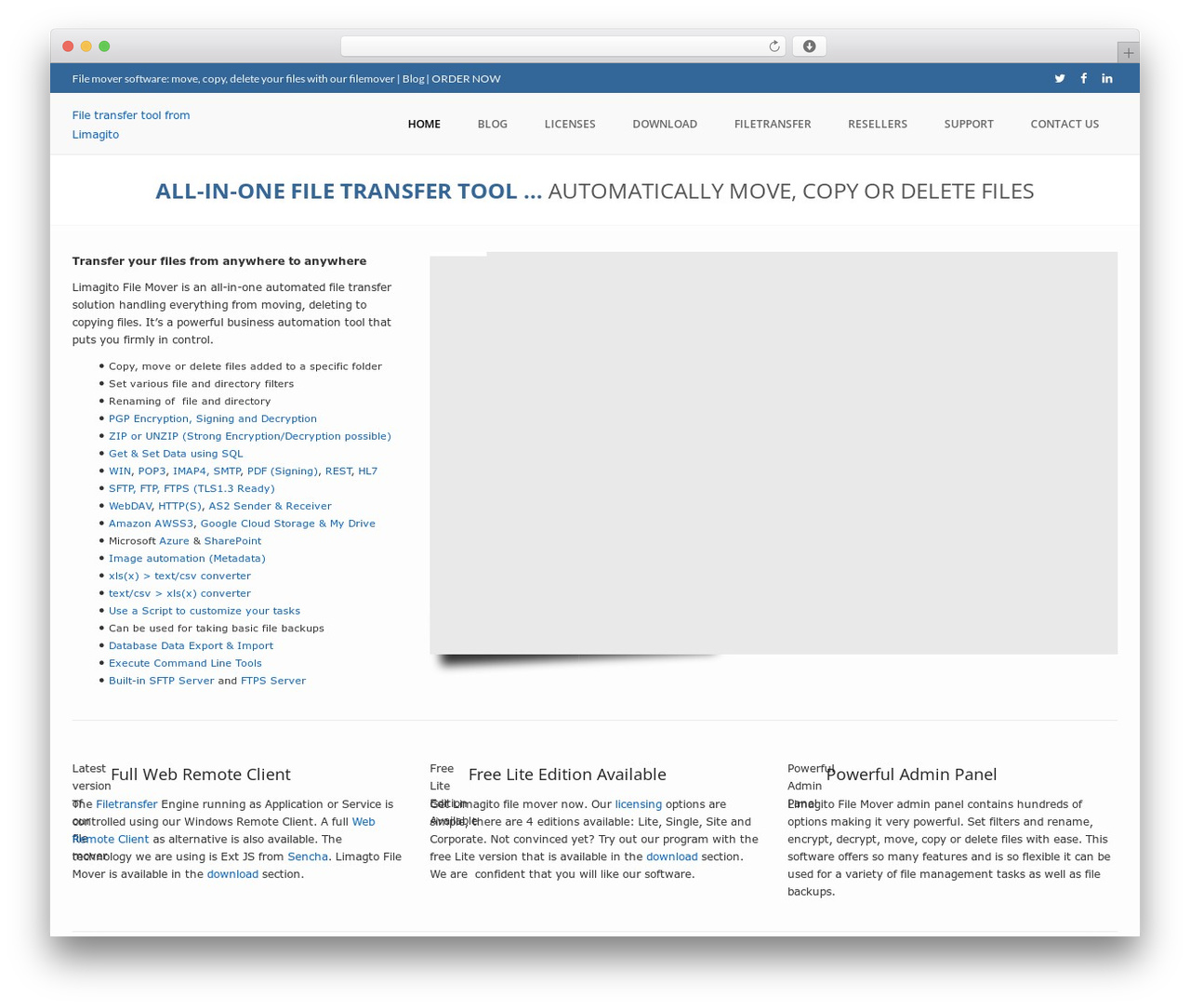1190x1008 pixels.
Task: Open 'xls(x) > text/csv converter' link
Action: (179, 576)
